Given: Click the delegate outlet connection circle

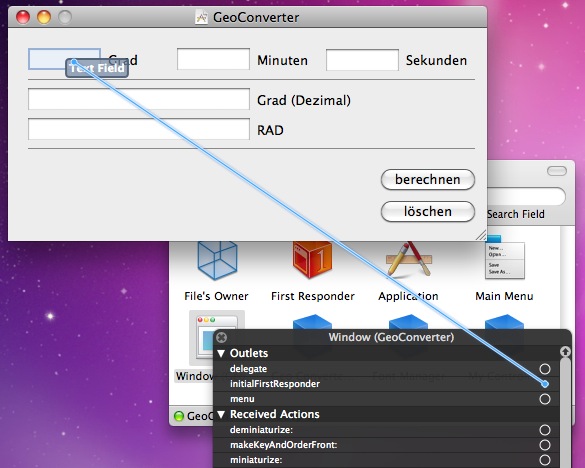Looking at the screenshot, I should tap(545, 369).
